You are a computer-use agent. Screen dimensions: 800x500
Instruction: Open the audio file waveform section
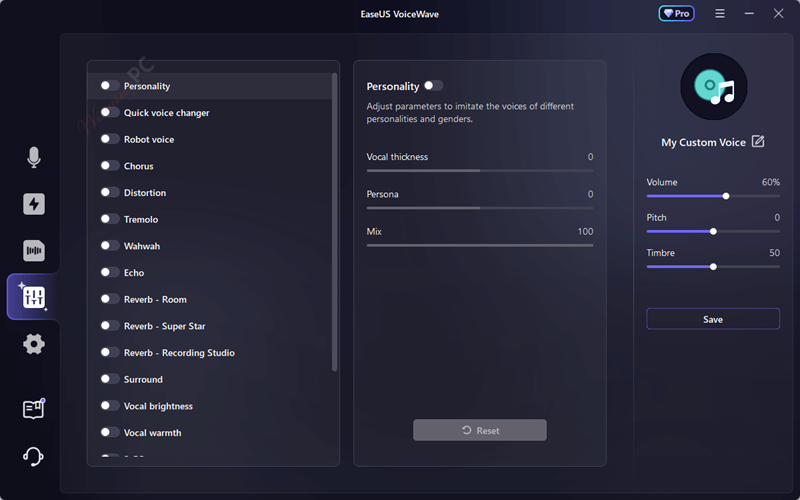[34, 251]
